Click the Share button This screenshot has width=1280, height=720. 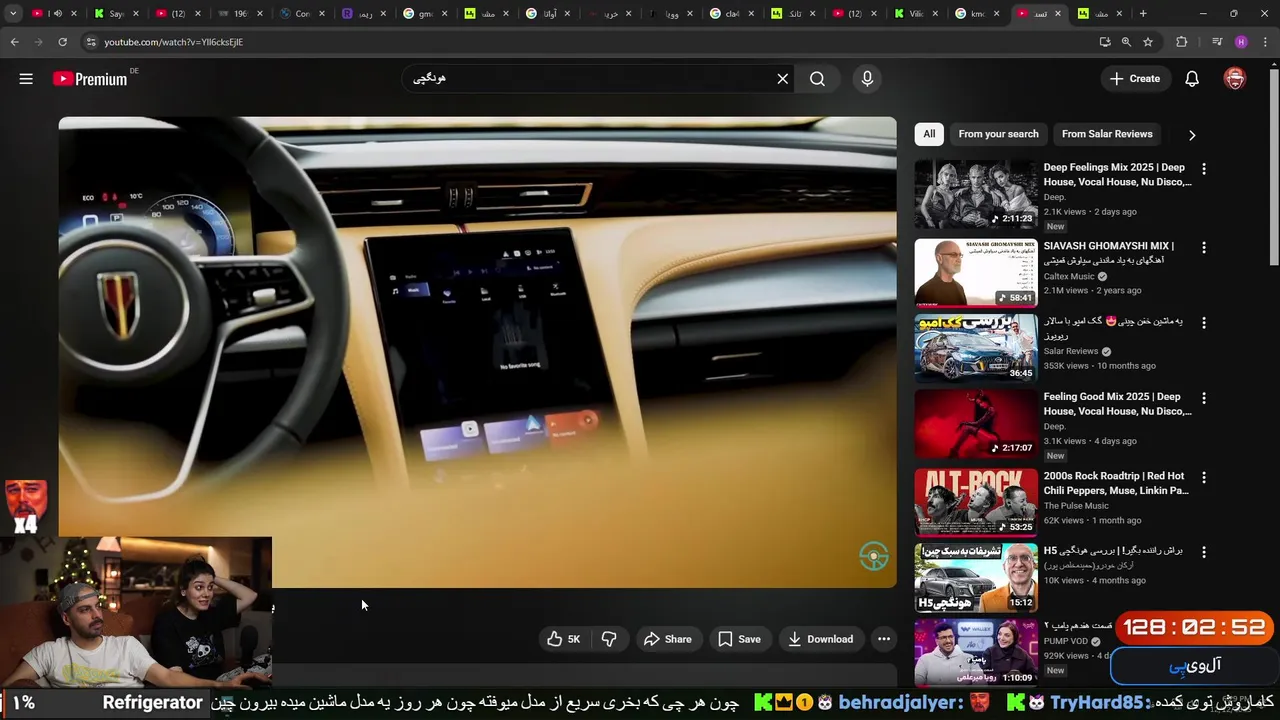click(667, 639)
